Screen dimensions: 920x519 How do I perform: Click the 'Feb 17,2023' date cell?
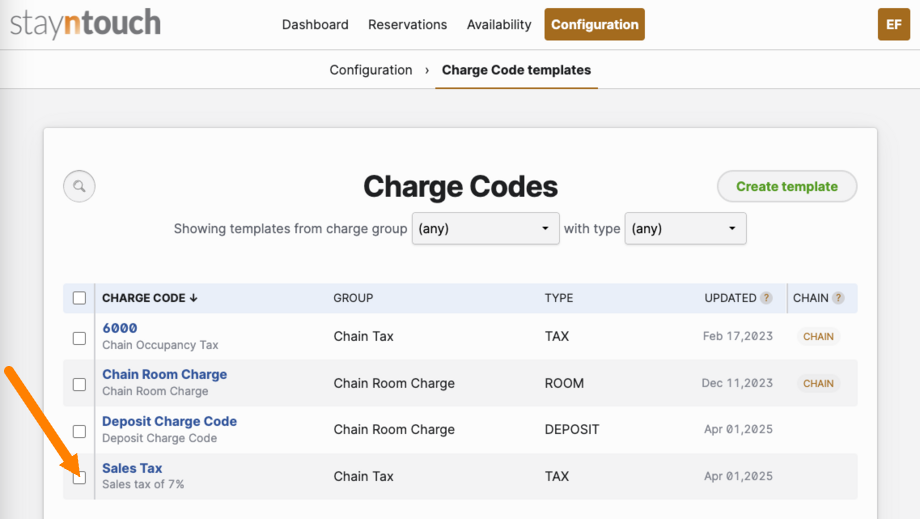(738, 336)
